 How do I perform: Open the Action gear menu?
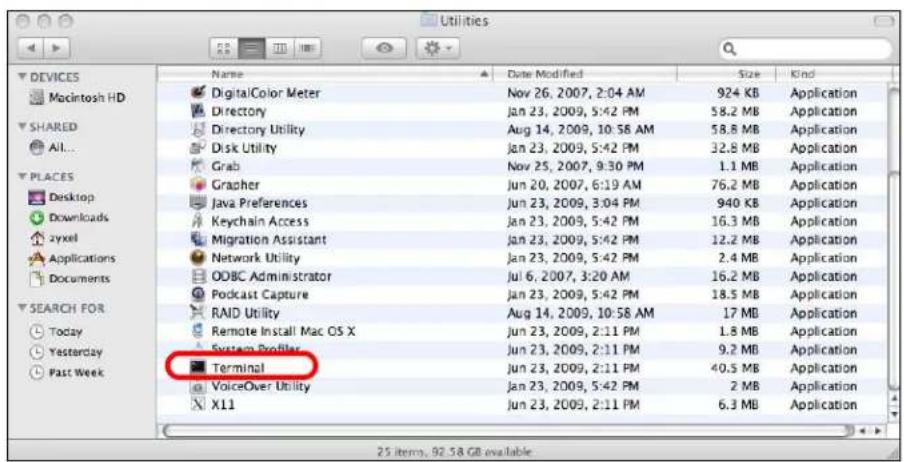(438, 49)
